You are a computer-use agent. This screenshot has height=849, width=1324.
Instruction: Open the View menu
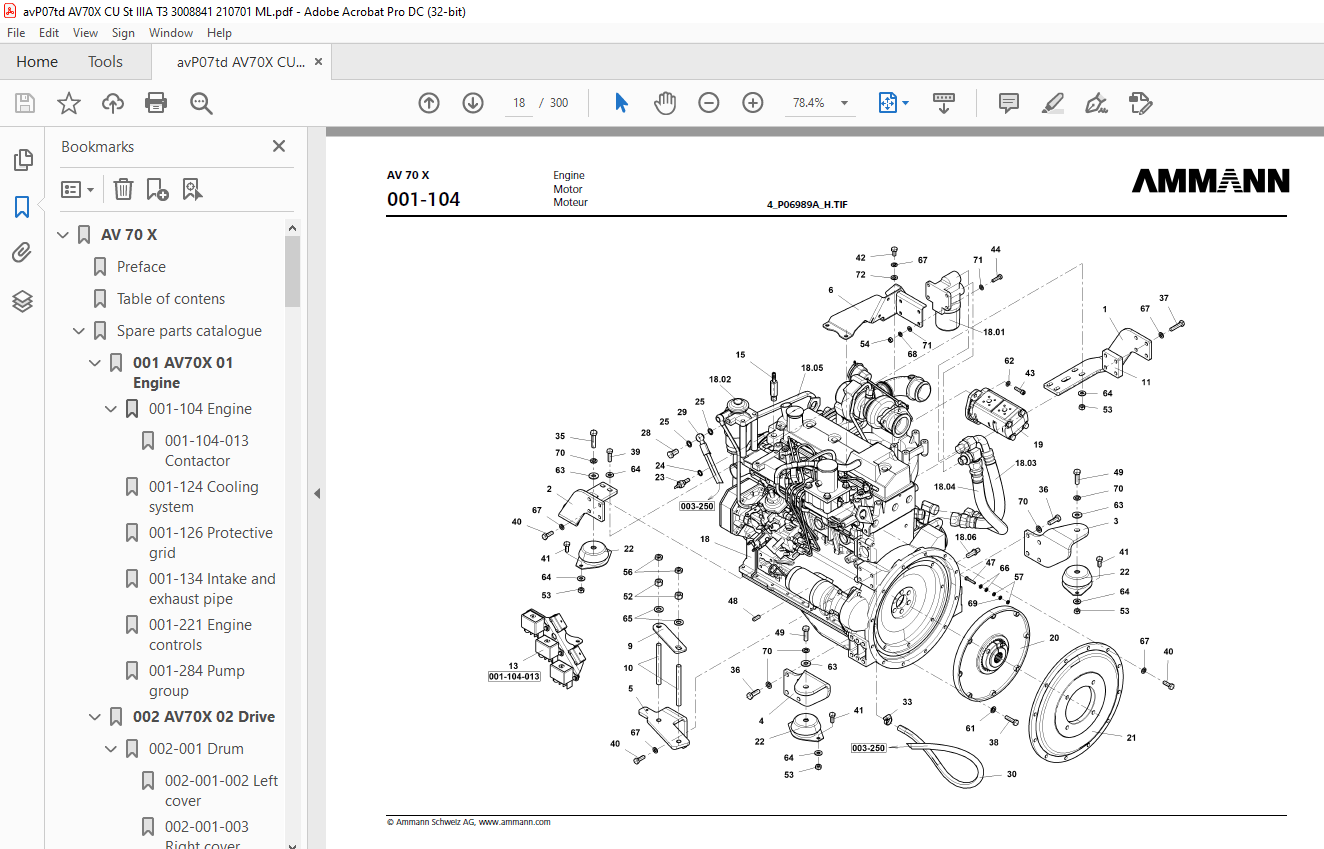click(85, 33)
